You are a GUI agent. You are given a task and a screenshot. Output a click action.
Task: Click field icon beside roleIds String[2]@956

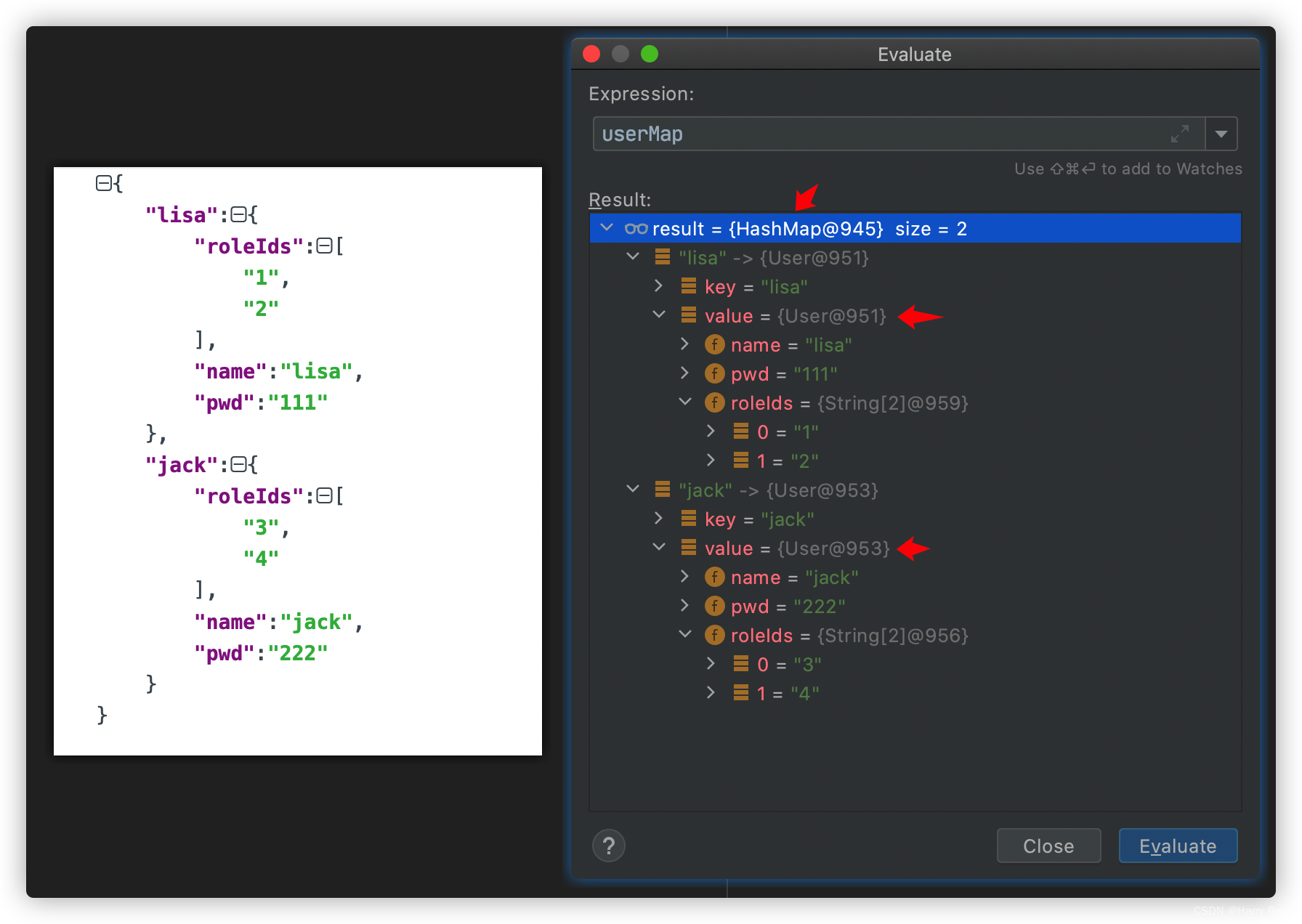tap(715, 635)
